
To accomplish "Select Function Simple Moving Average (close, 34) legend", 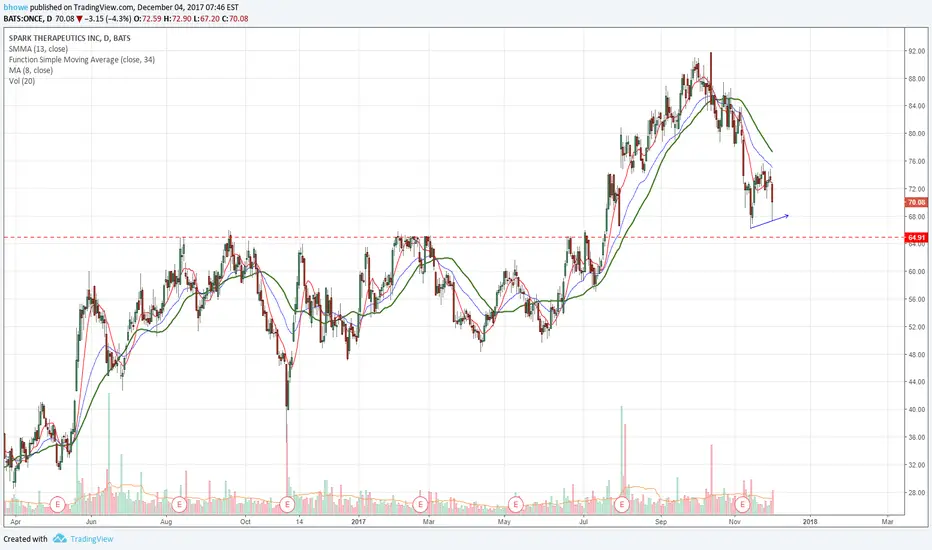I will click(x=82, y=59).
